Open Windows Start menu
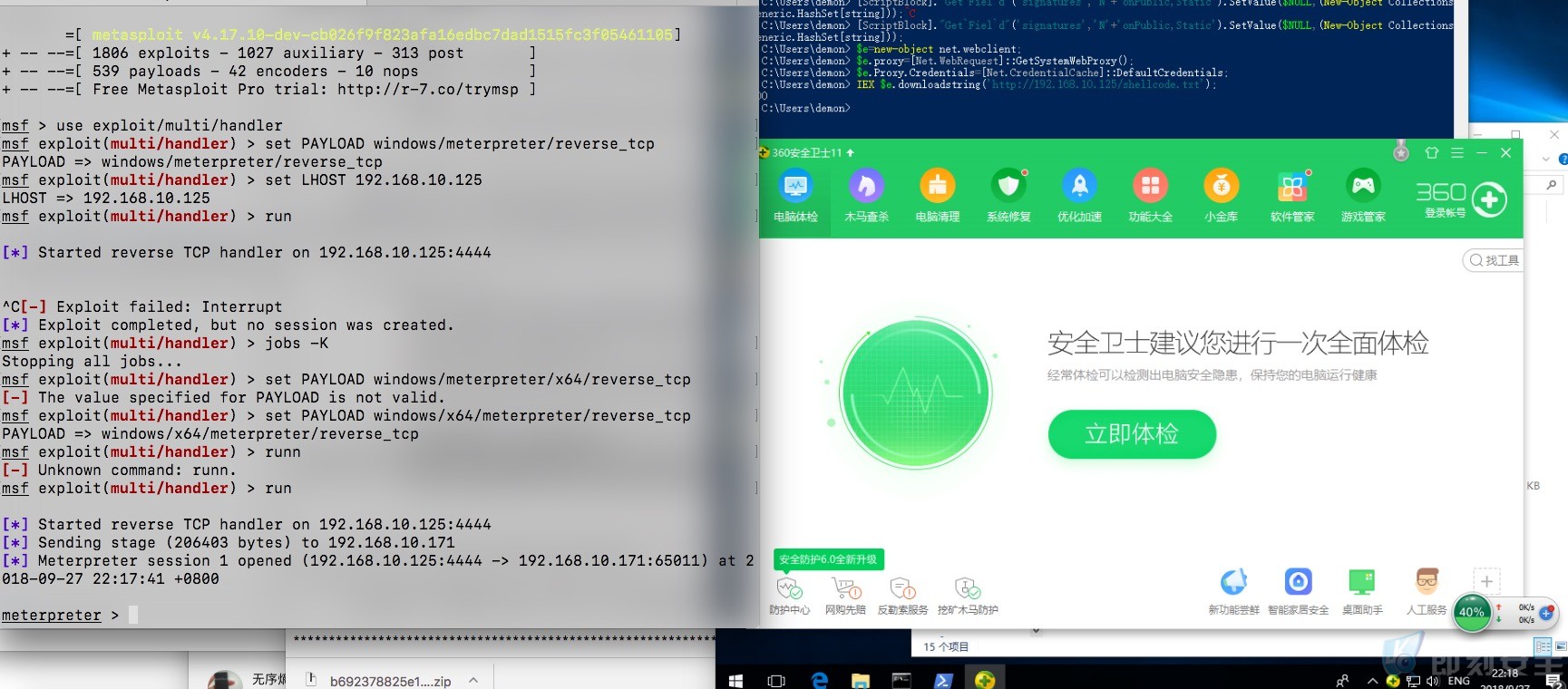Image resolution: width=1568 pixels, height=689 pixels. click(735, 681)
